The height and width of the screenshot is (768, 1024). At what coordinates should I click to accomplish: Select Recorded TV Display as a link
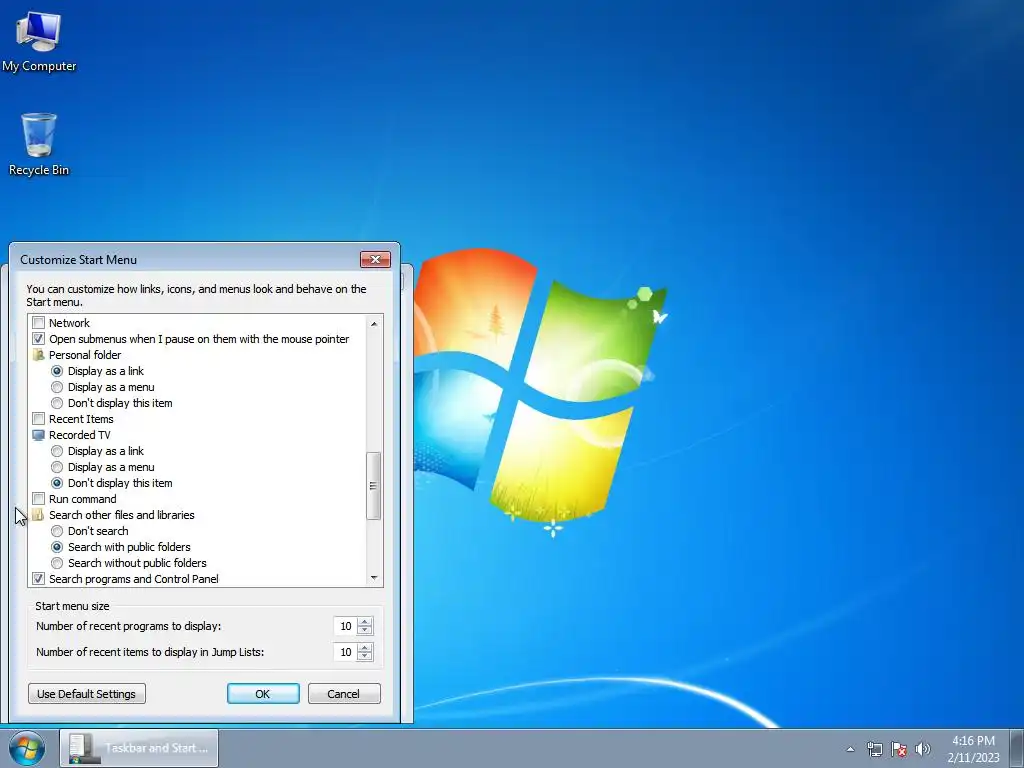click(57, 451)
